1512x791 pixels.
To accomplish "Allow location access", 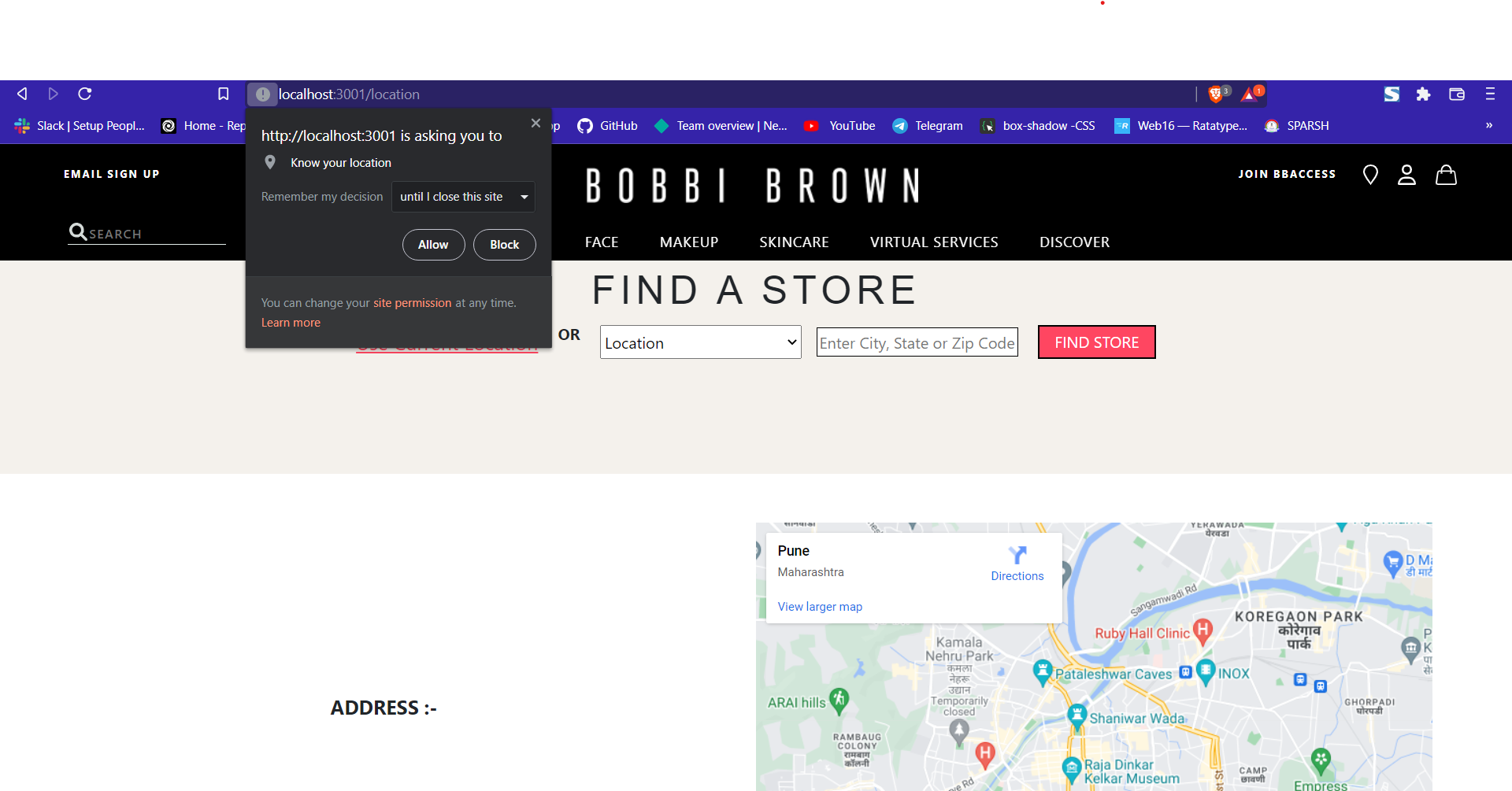I will pos(433,245).
